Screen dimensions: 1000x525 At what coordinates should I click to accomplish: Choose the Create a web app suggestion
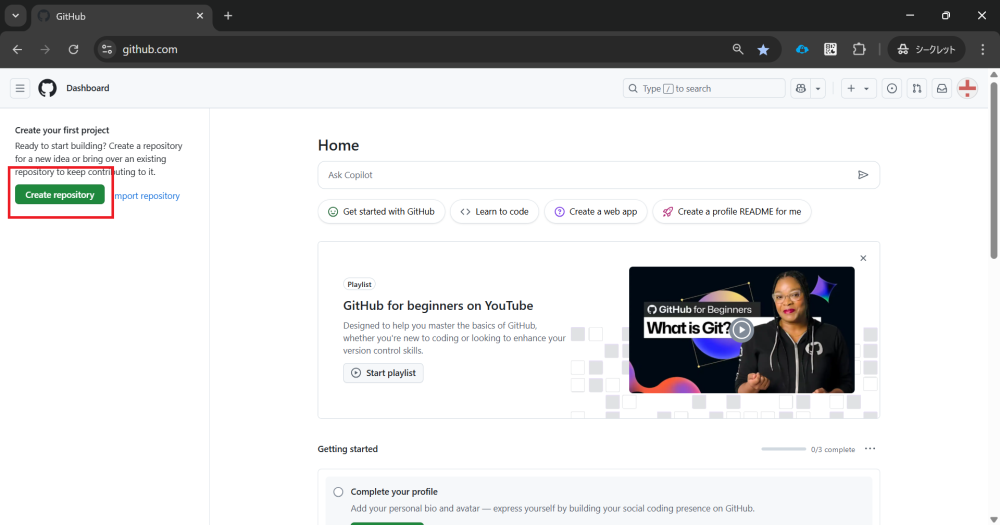tap(596, 212)
